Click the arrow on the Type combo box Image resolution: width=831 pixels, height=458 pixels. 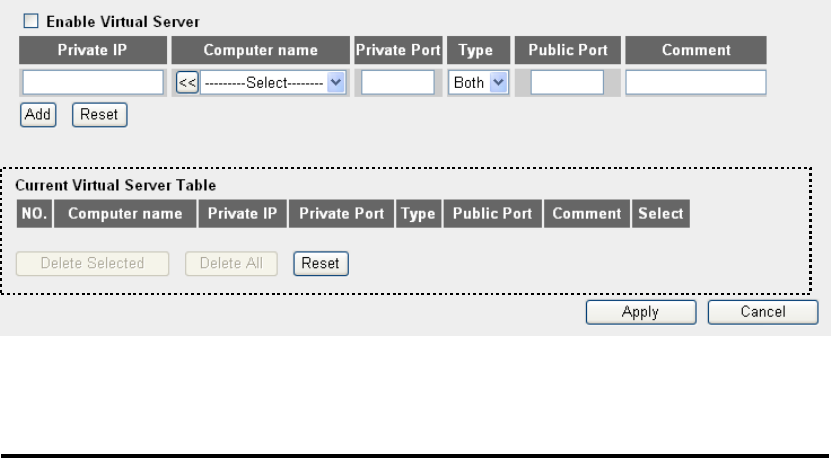498,83
